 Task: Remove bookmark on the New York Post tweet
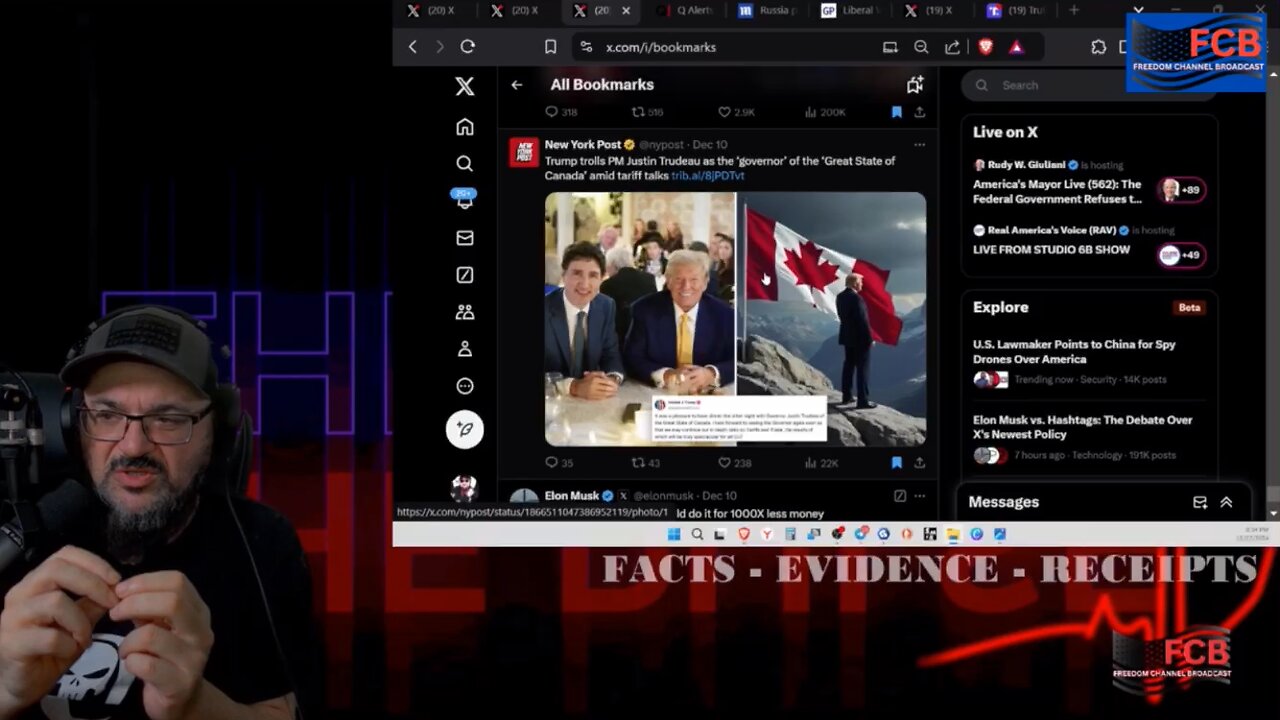[x=896, y=463]
